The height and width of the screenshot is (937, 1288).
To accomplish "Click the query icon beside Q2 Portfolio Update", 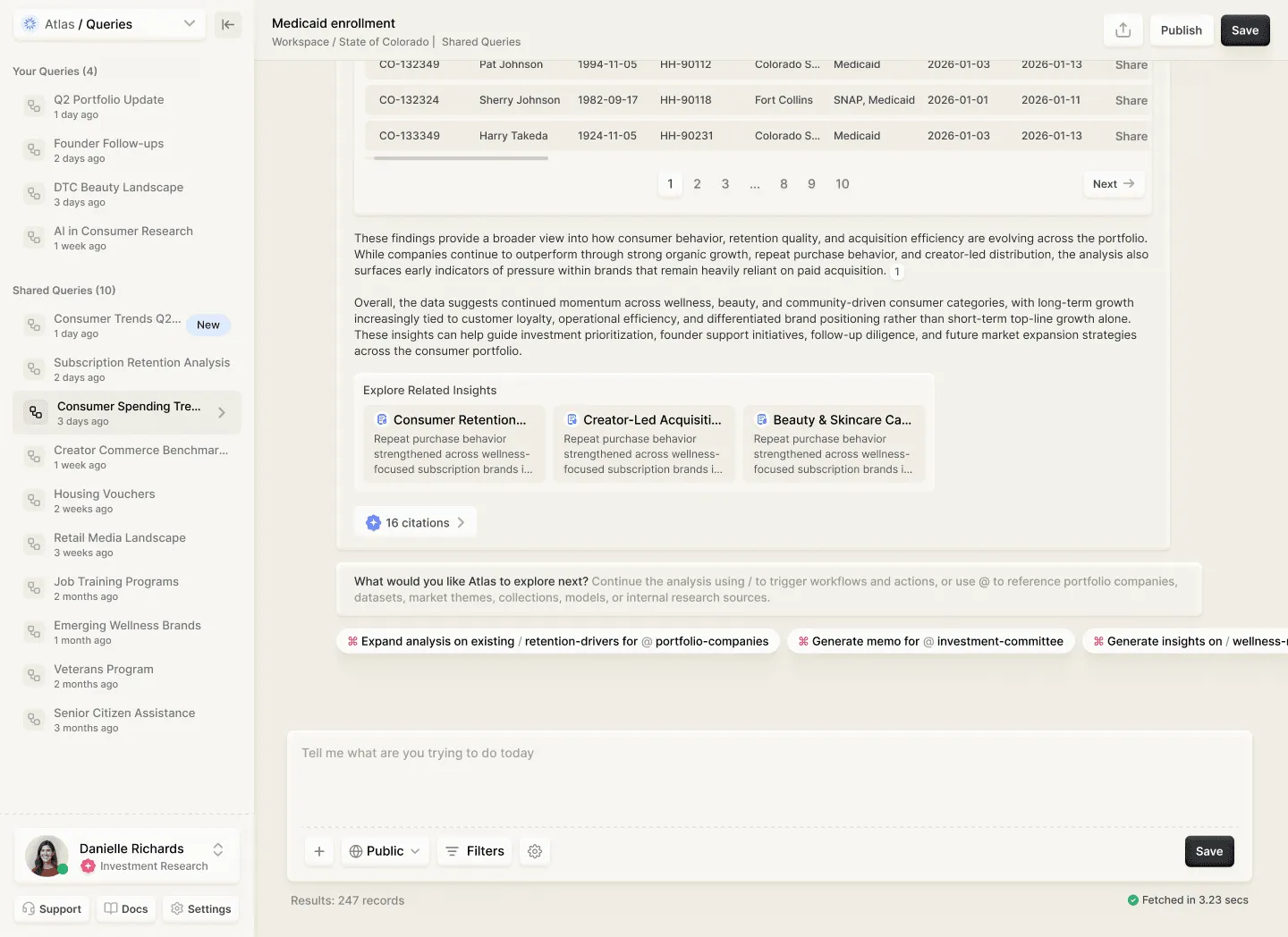I will click(34, 106).
